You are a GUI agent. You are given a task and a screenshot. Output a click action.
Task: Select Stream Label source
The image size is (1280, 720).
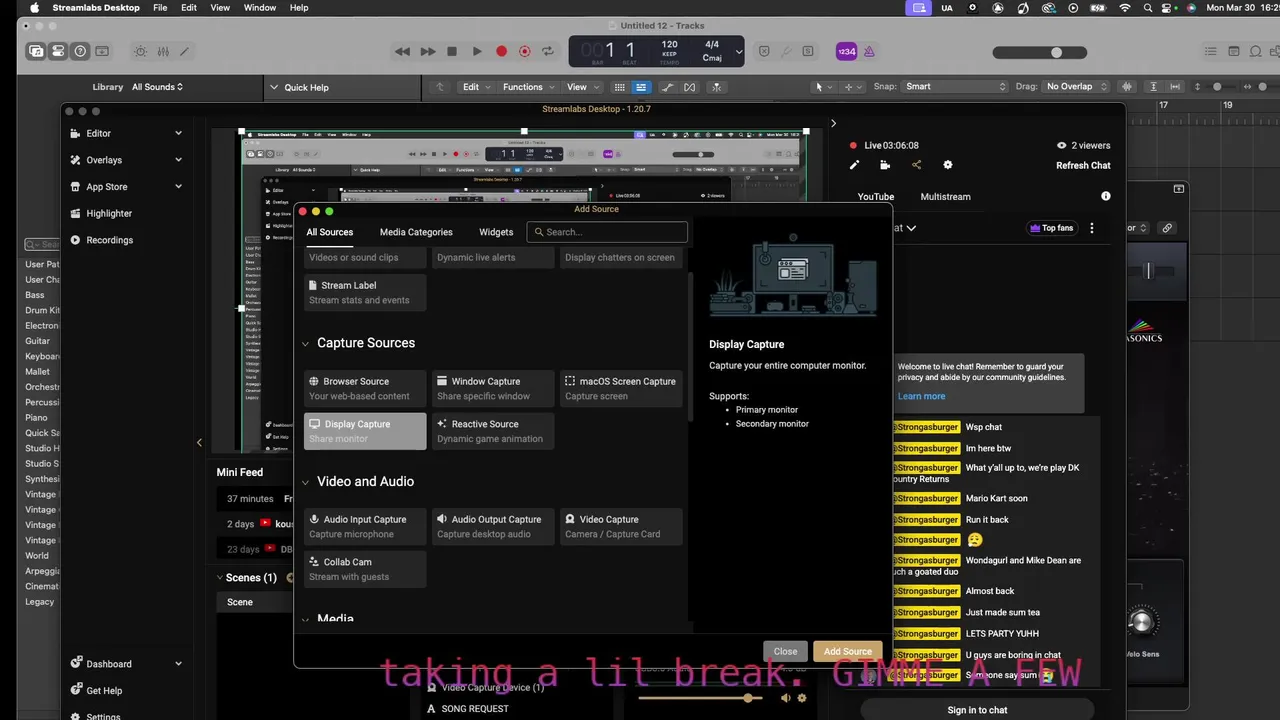365,292
